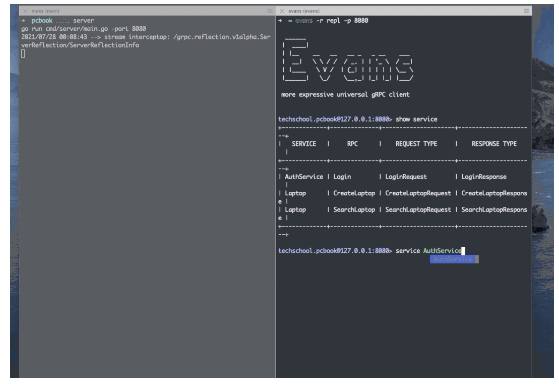This screenshot has width=559, height=384.
Task: Select the 'evans (evans)' pane title
Action: click(x=304, y=11)
